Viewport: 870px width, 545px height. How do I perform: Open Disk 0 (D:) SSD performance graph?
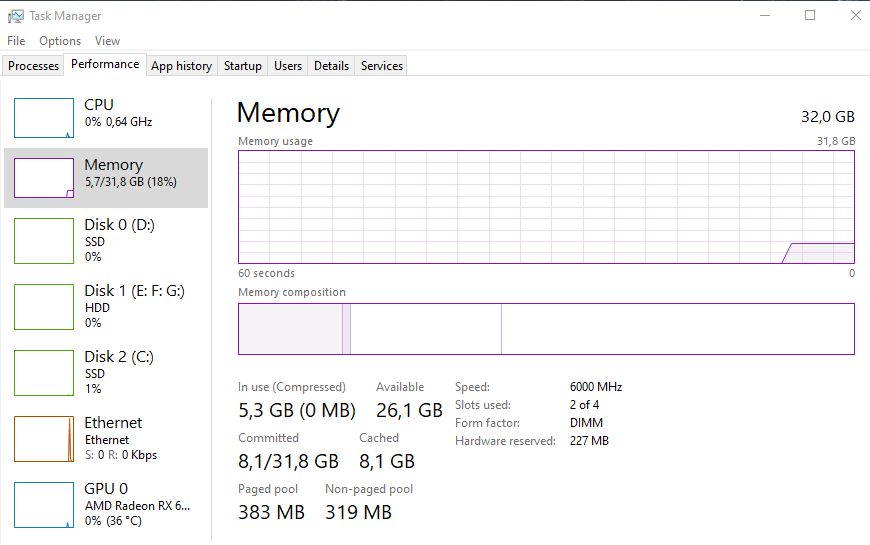(x=44, y=241)
